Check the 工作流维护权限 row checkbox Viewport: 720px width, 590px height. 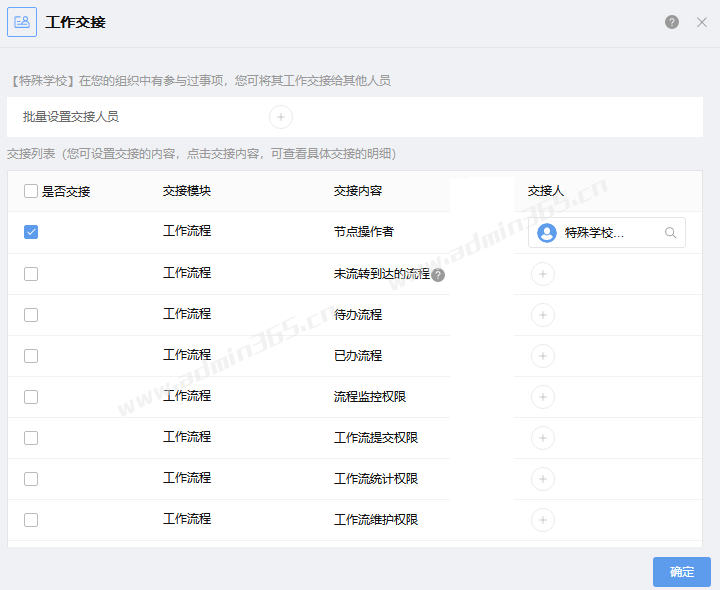(31, 520)
